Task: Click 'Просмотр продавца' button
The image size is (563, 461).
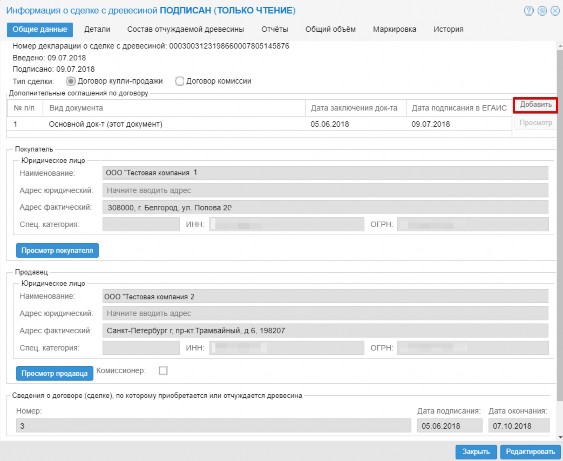Action: point(55,373)
